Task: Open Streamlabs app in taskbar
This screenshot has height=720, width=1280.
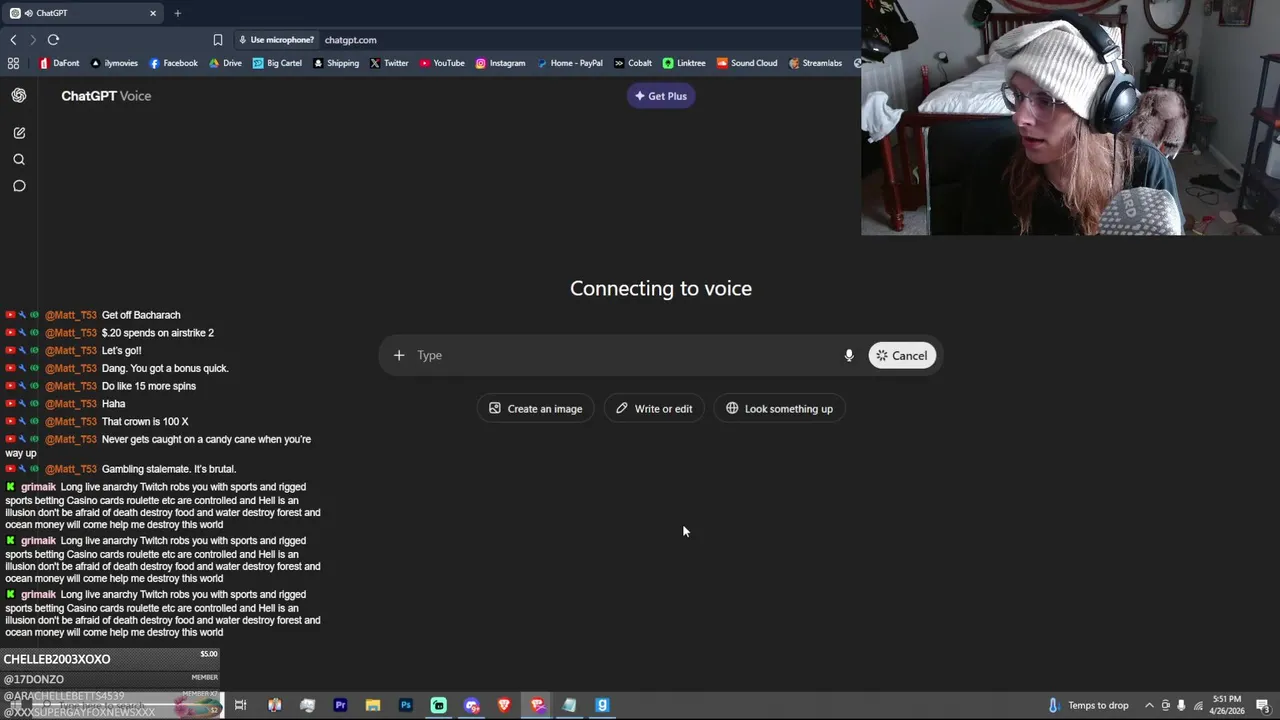Action: 439,705
